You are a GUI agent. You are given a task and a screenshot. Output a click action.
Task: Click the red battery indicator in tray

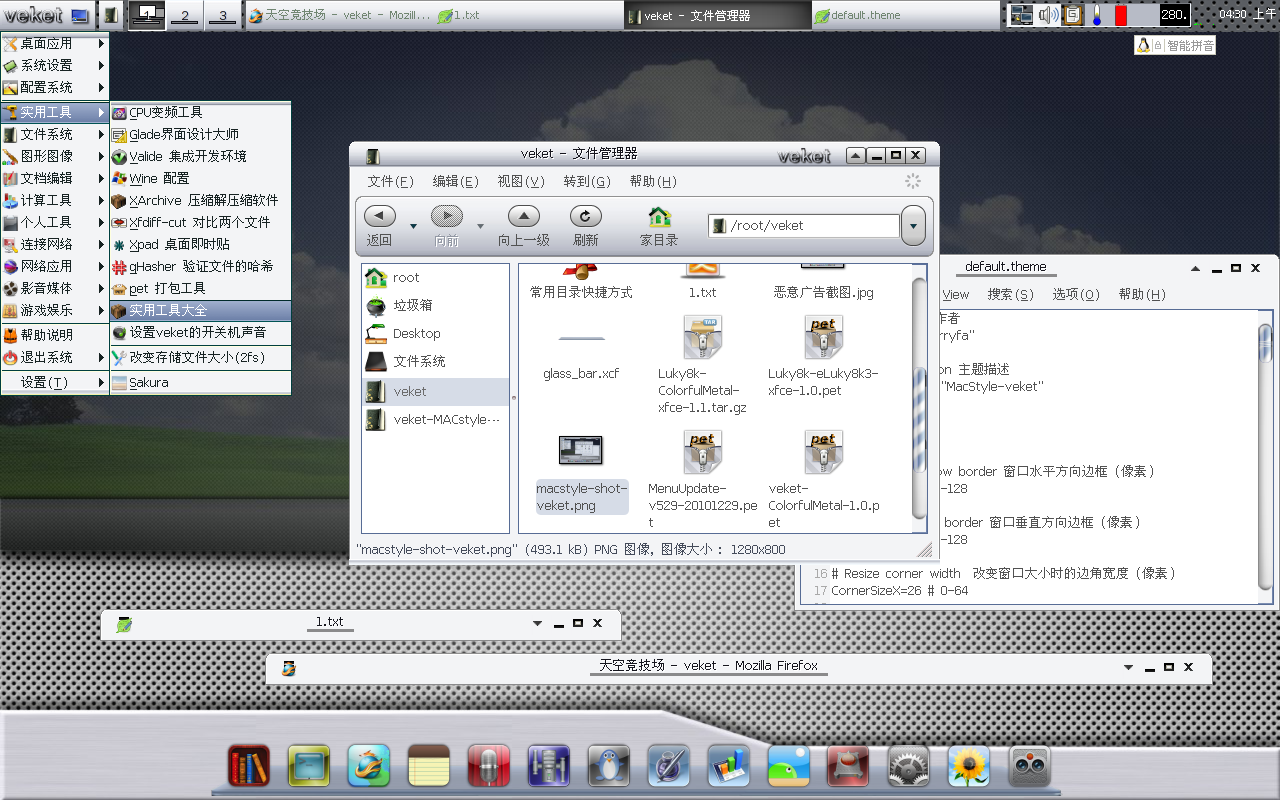click(x=1121, y=15)
